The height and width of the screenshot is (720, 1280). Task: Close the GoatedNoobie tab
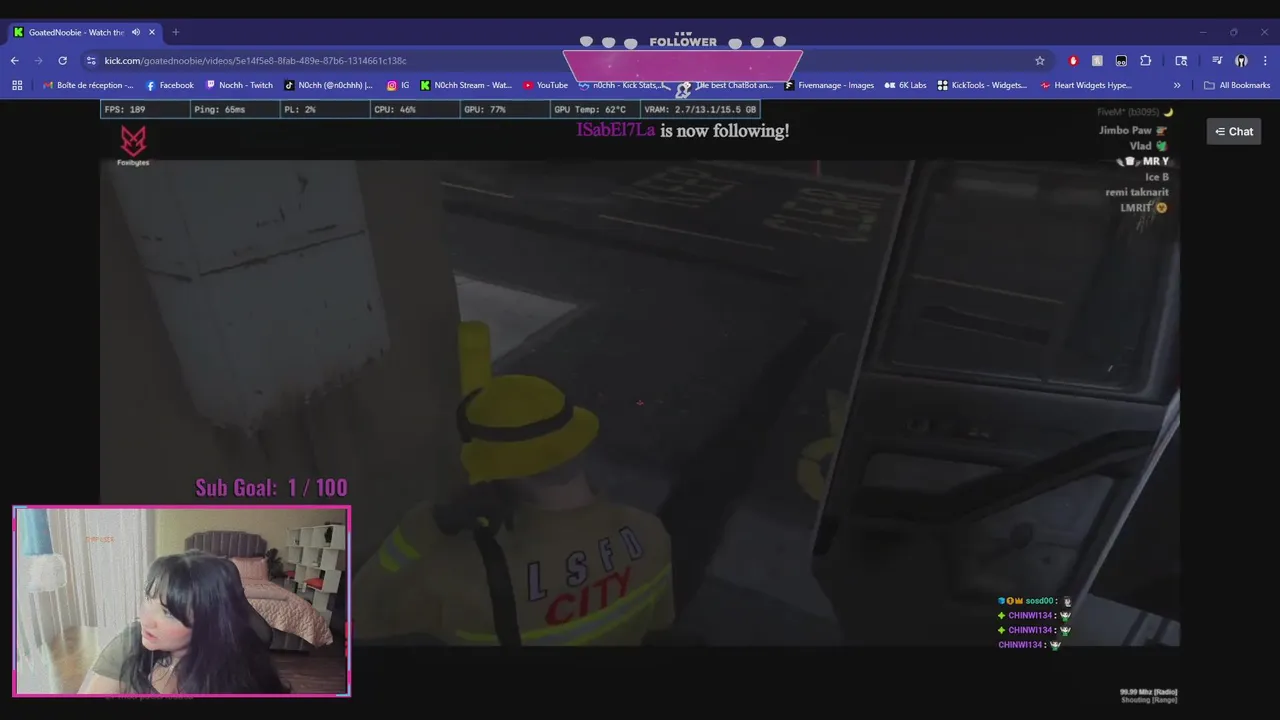[x=152, y=32]
